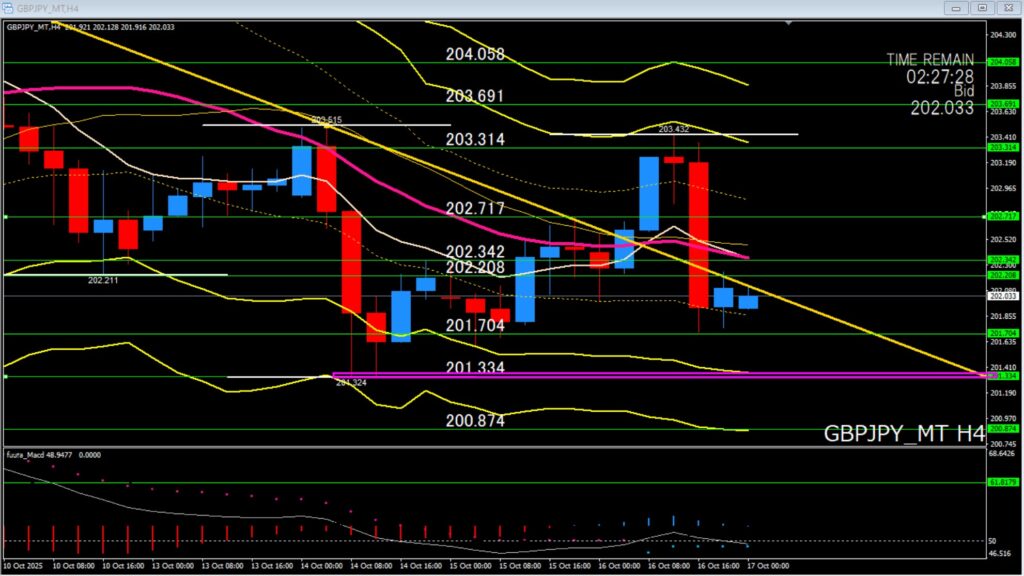This screenshot has height=576, width=1024.
Task: Select the magenta 201.334 support line label
Action: click(475, 368)
